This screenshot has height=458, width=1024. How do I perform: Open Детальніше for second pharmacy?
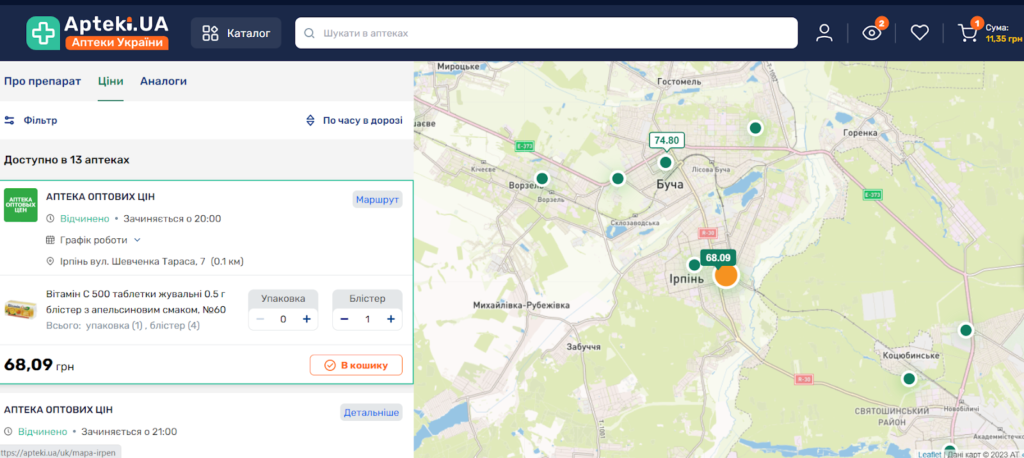[371, 412]
